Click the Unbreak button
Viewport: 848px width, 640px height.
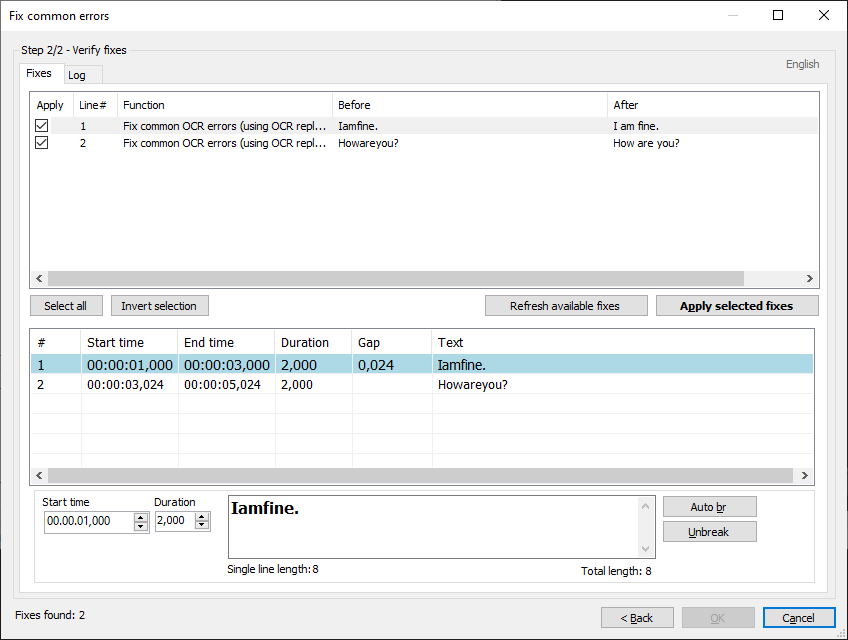[x=709, y=532]
